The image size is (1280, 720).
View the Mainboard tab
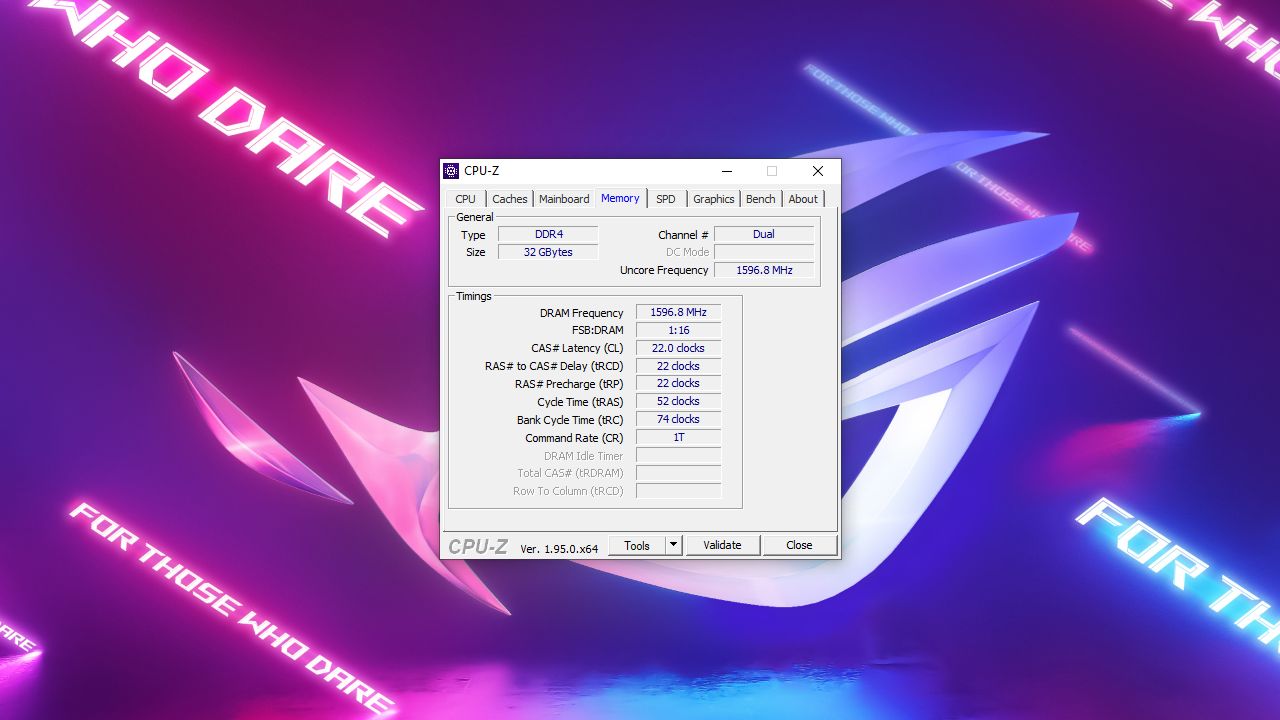tap(563, 198)
